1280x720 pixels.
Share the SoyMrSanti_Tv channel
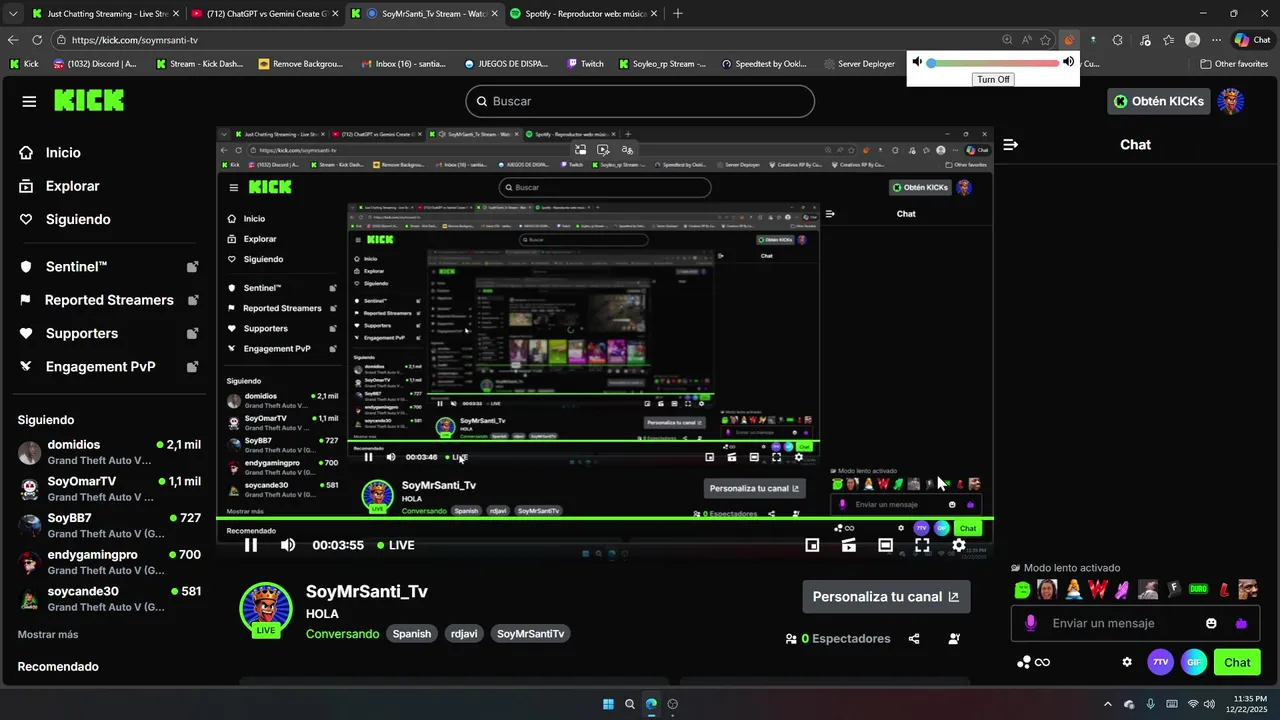point(914,639)
